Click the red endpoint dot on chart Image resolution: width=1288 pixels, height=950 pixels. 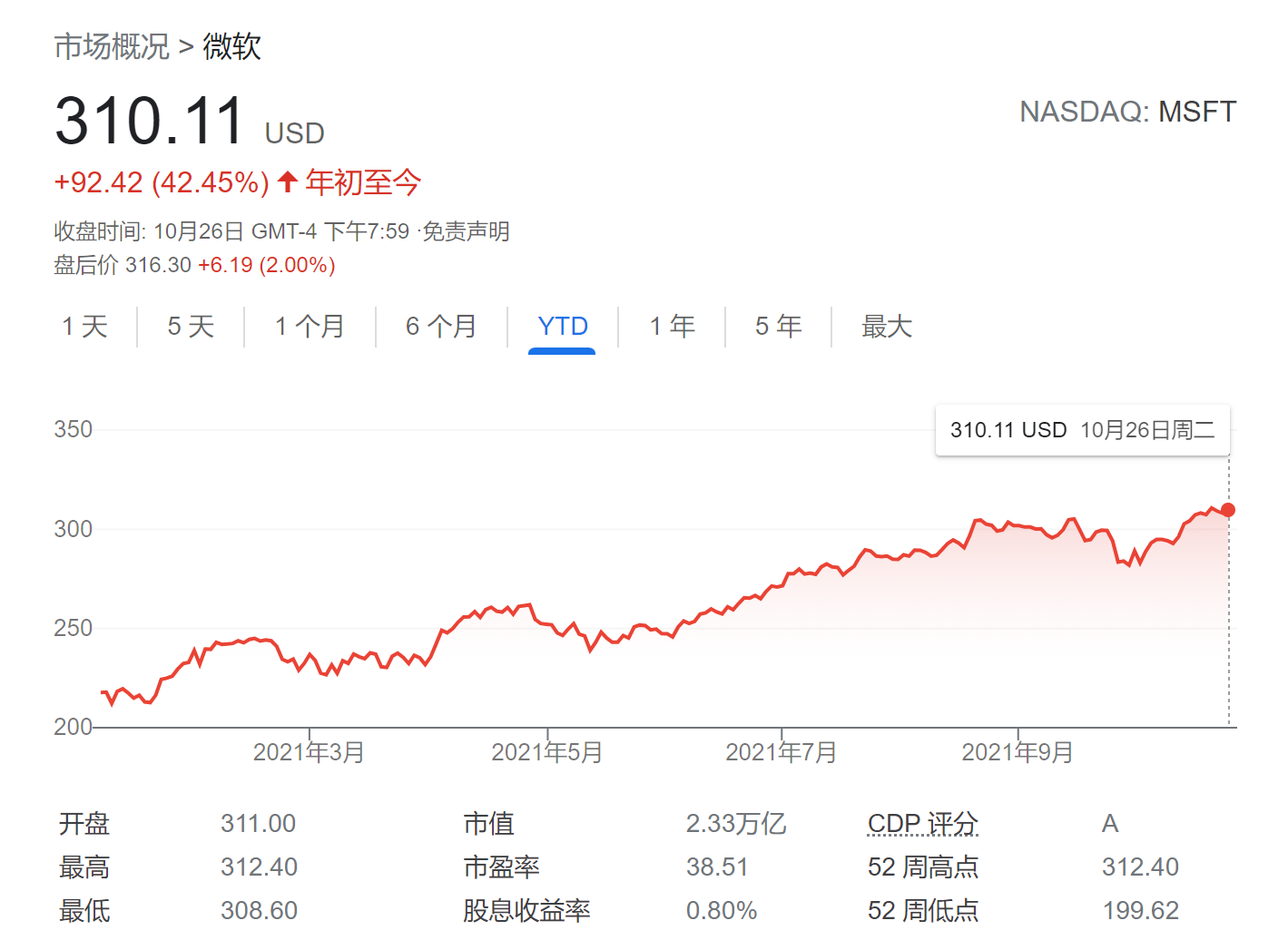coord(1228,510)
